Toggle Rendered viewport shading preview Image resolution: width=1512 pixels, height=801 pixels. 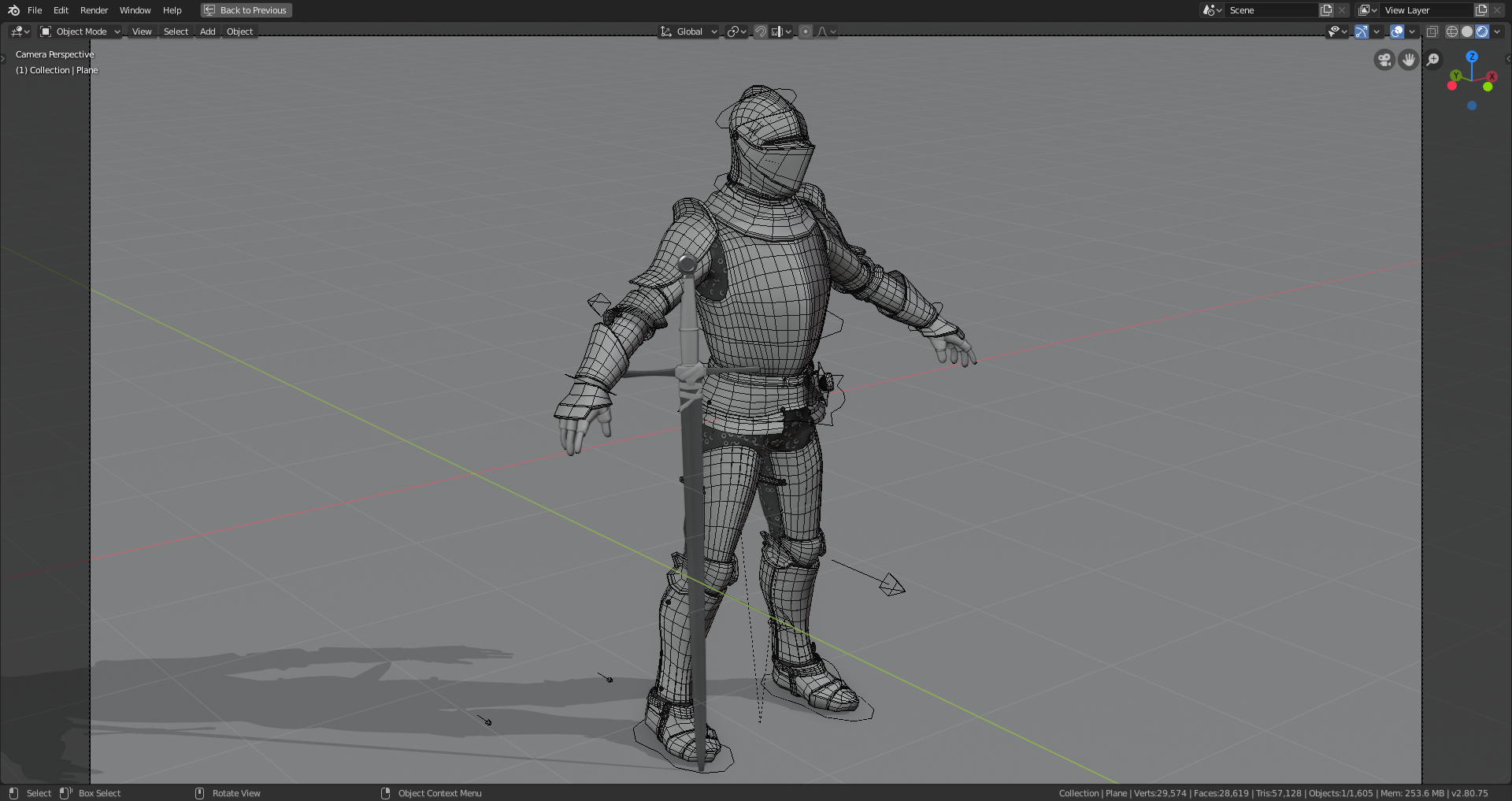point(1483,32)
